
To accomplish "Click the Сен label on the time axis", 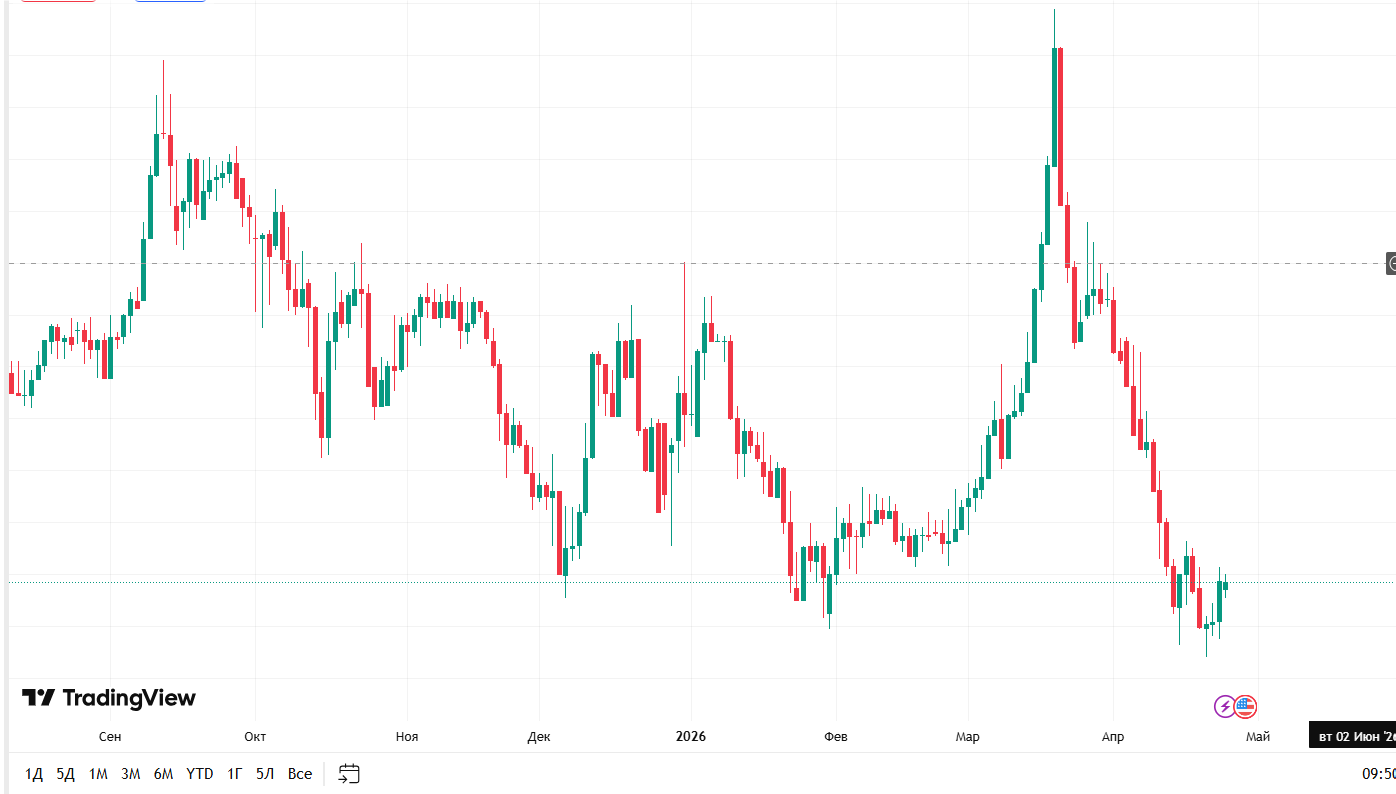I will pyautogui.click(x=110, y=737).
